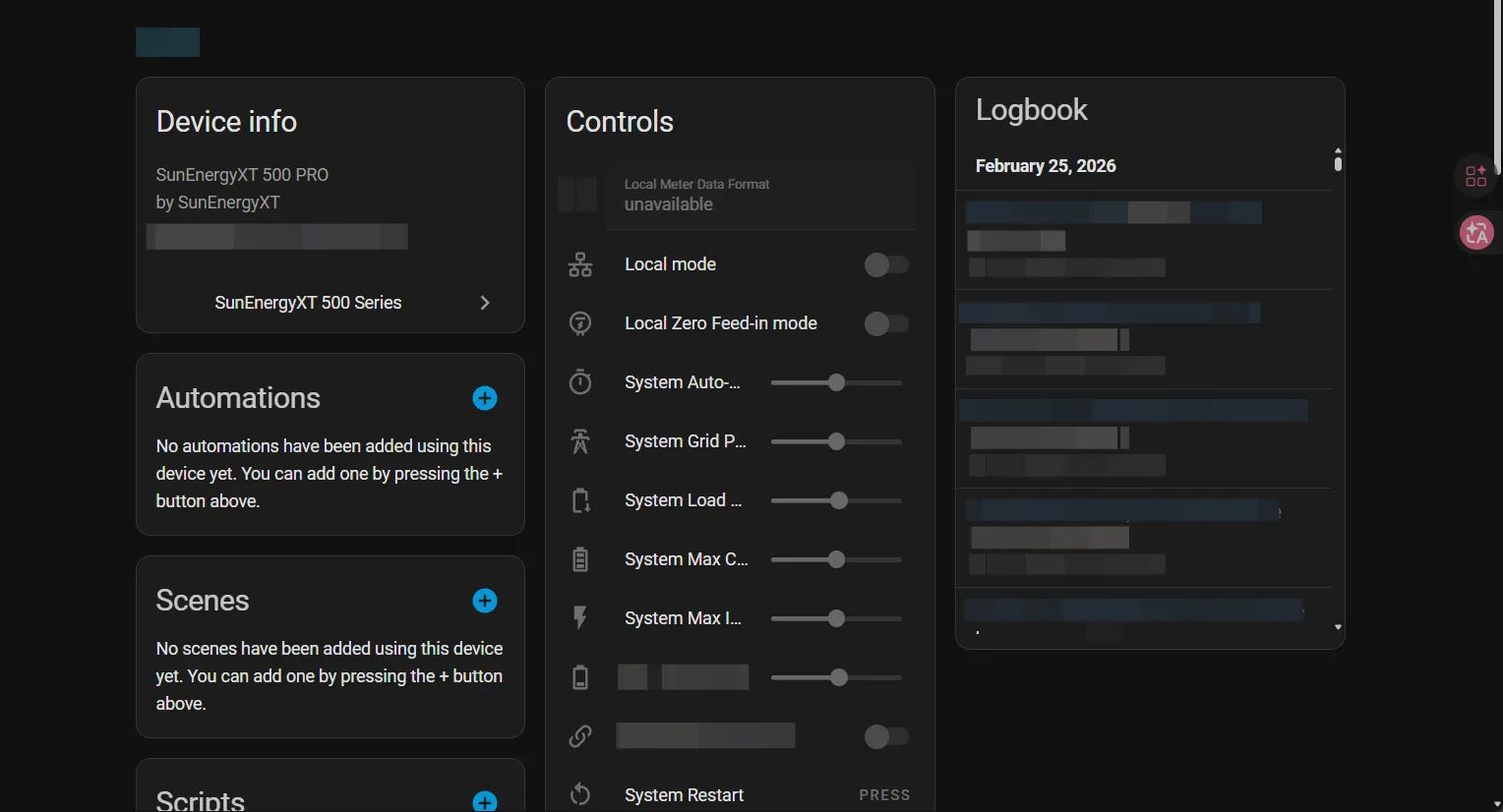Click the Local mode network icon
Screen dimensions: 1503x812
click(580, 264)
